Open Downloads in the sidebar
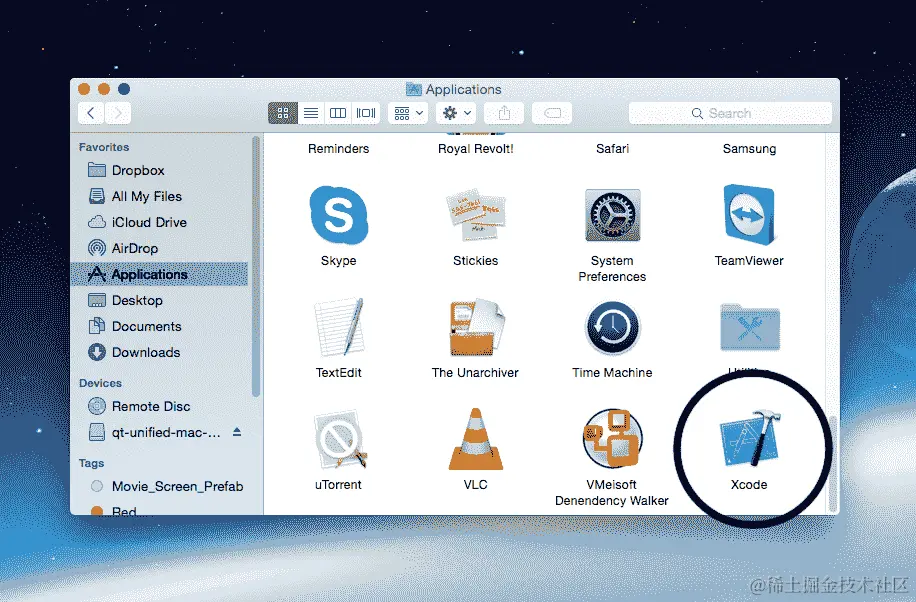Viewport: 916px width, 602px height. click(159, 352)
